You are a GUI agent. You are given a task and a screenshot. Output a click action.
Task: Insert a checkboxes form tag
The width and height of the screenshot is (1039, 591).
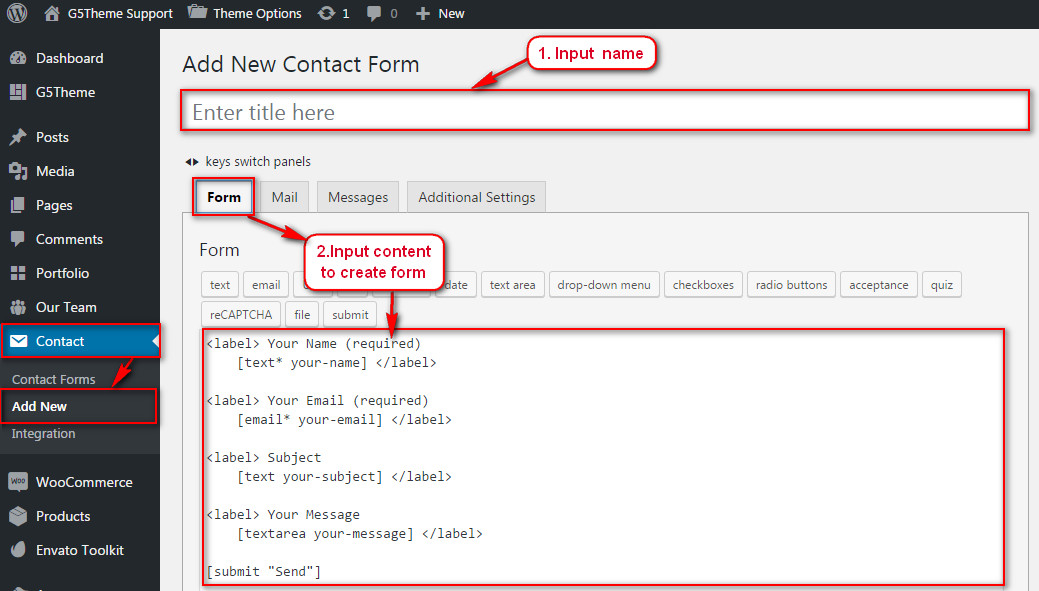pyautogui.click(x=703, y=285)
